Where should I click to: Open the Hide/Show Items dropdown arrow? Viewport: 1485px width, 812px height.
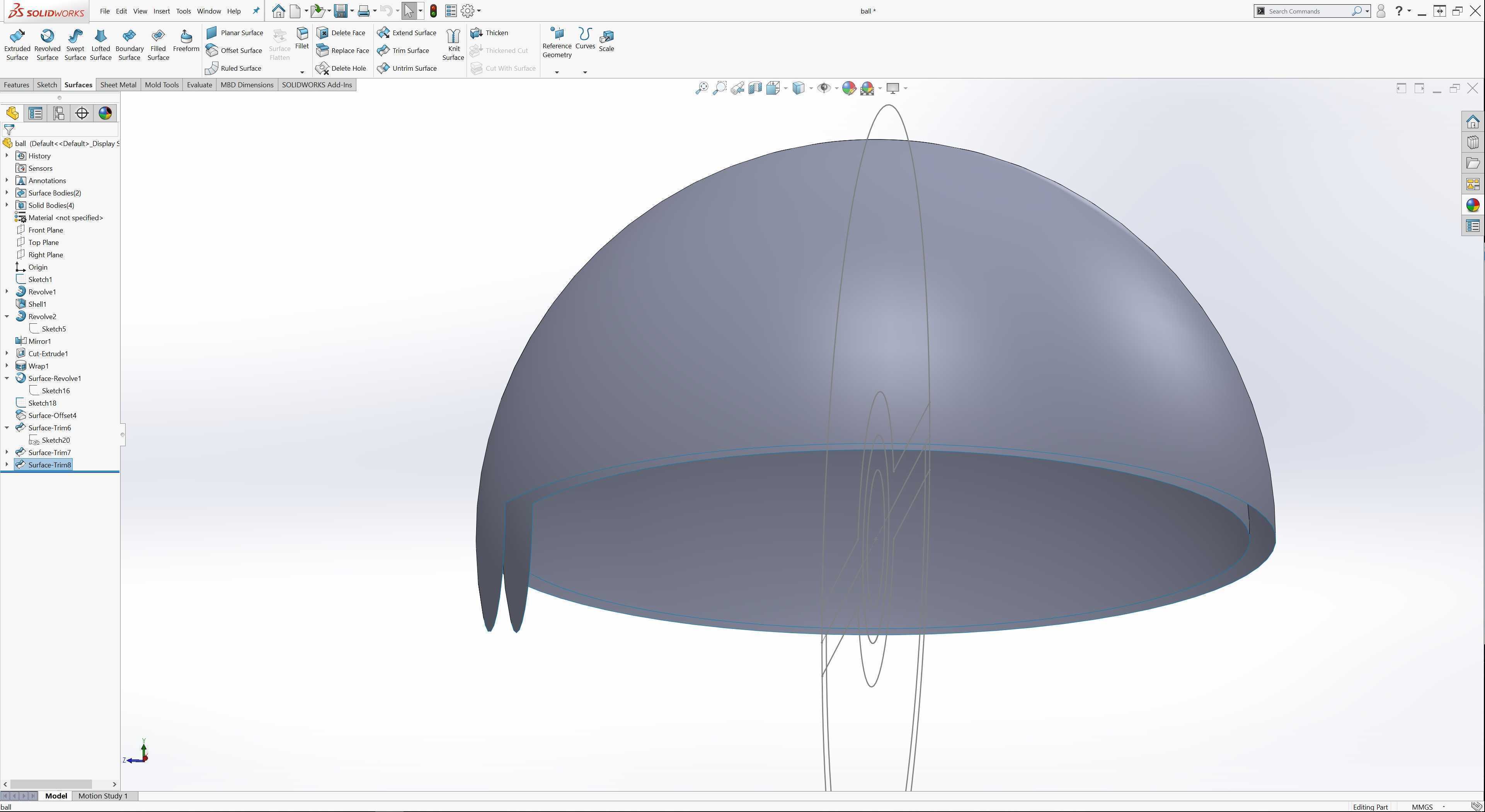836,88
